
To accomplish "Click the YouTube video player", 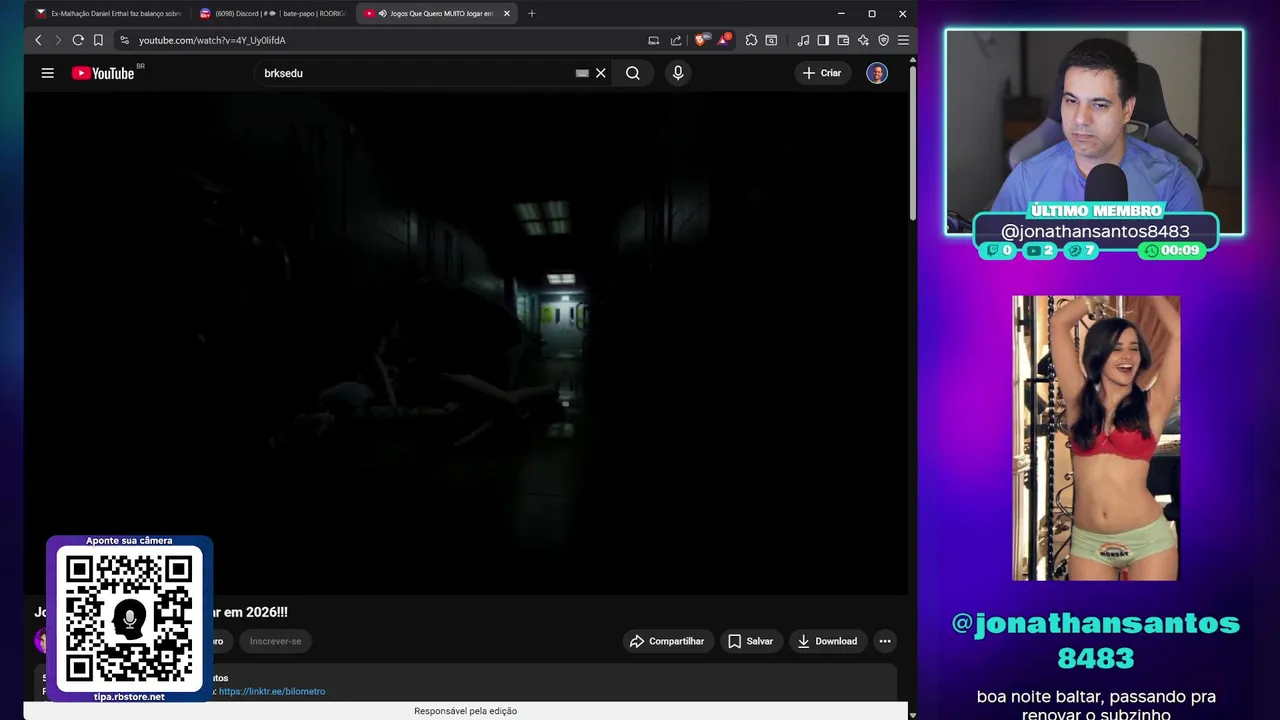I will point(466,344).
